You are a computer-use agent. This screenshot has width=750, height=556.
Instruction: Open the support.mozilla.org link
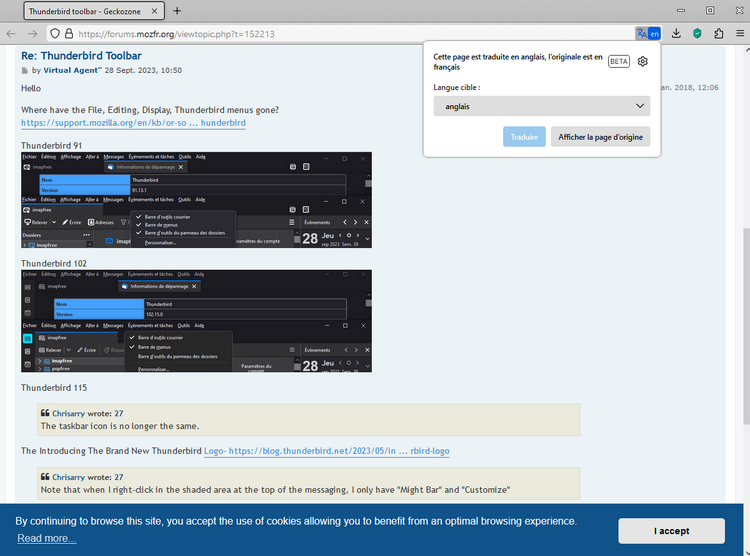[x=133, y=123]
